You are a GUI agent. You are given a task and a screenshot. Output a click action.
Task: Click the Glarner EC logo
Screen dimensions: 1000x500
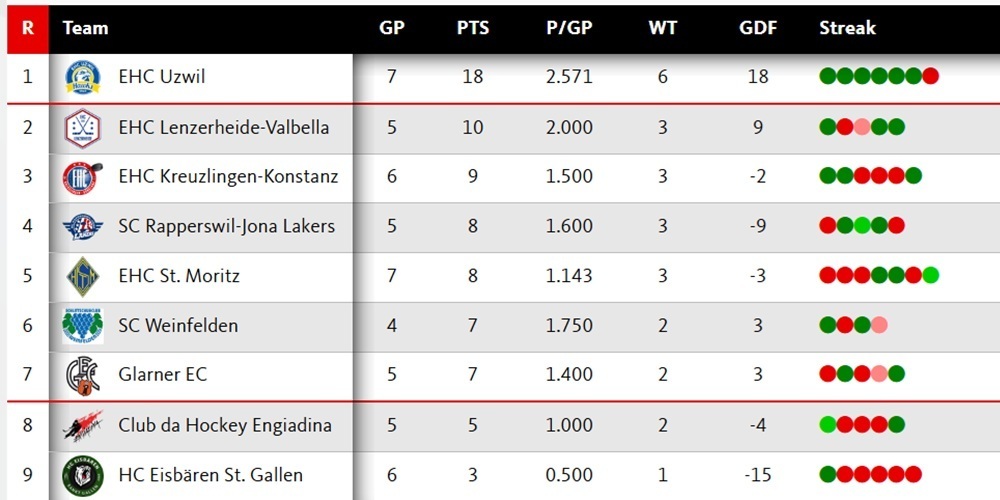(82, 375)
